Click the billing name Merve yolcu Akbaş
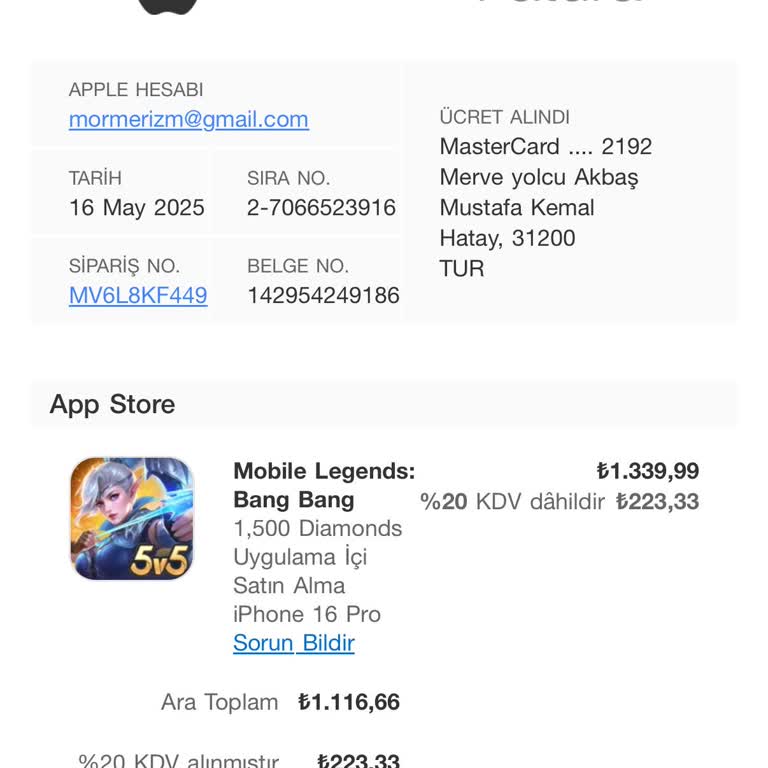 [538, 177]
